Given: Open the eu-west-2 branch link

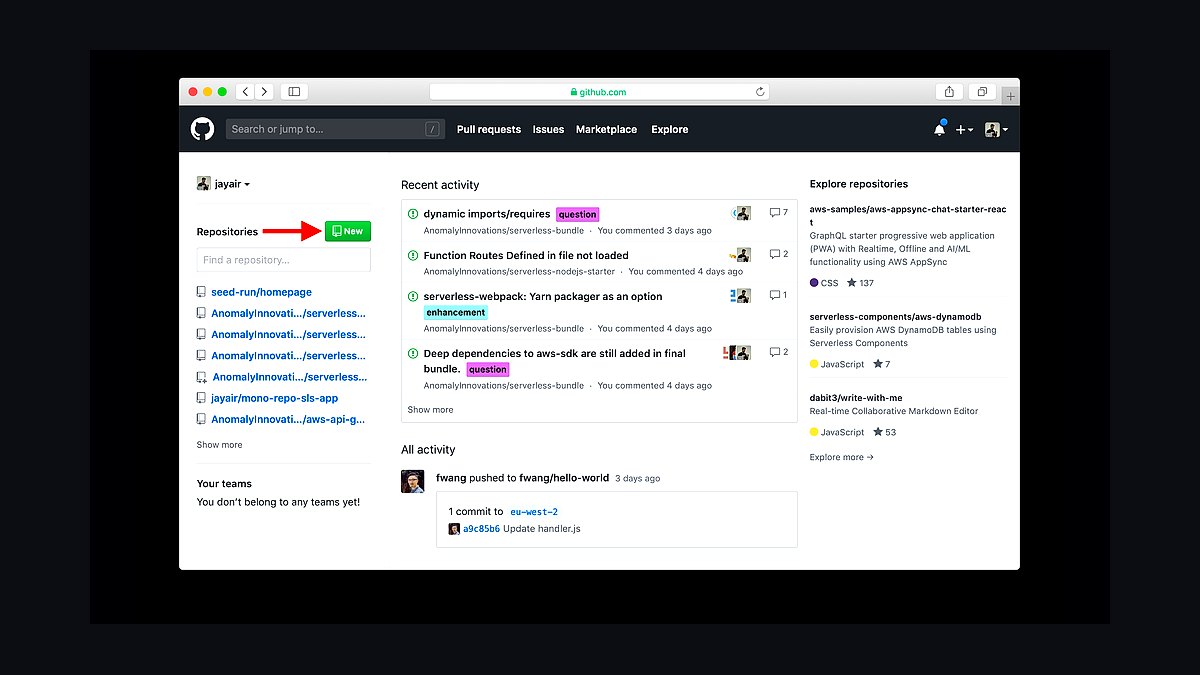Looking at the screenshot, I should 534,512.
